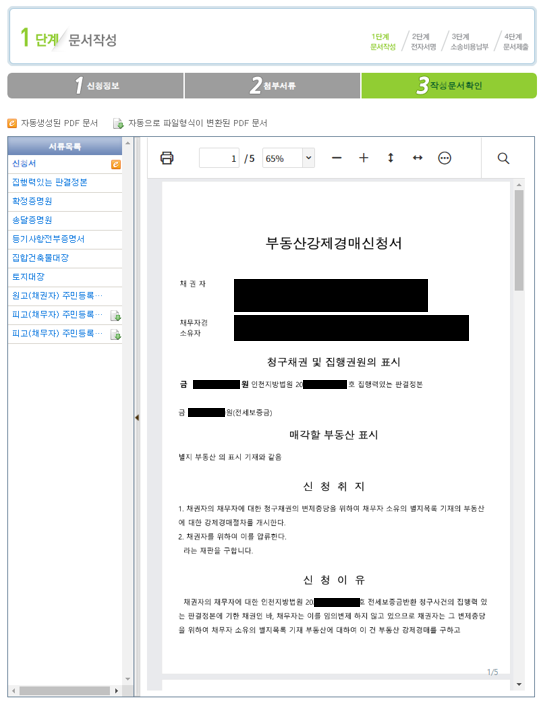The width and height of the screenshot is (540, 702).
Task: Click PDF viewer scroll down arrow
Action: 519,684
